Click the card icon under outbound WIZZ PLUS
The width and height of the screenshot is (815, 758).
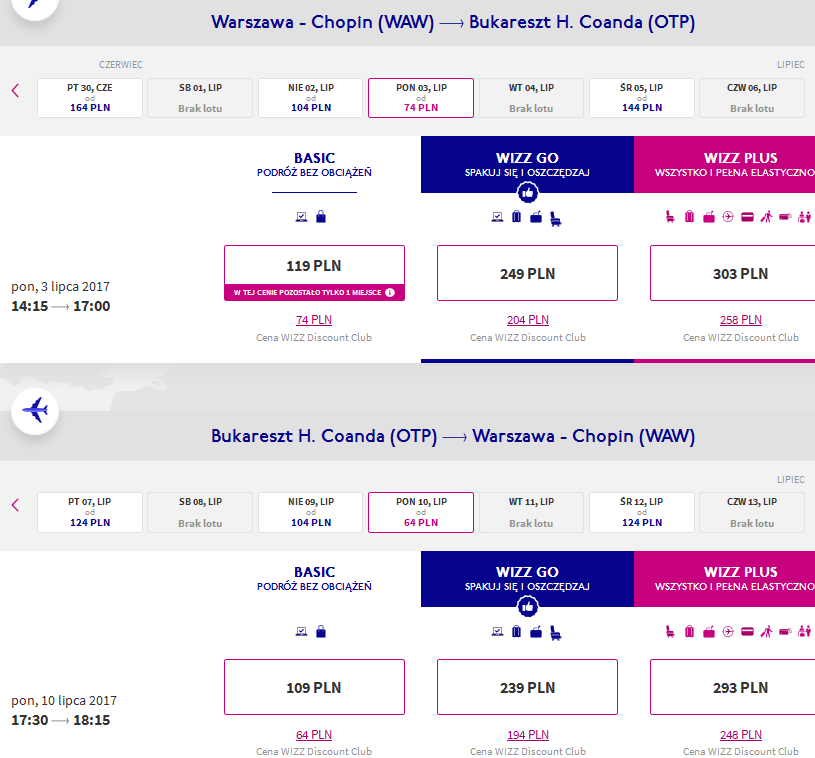coord(747,217)
